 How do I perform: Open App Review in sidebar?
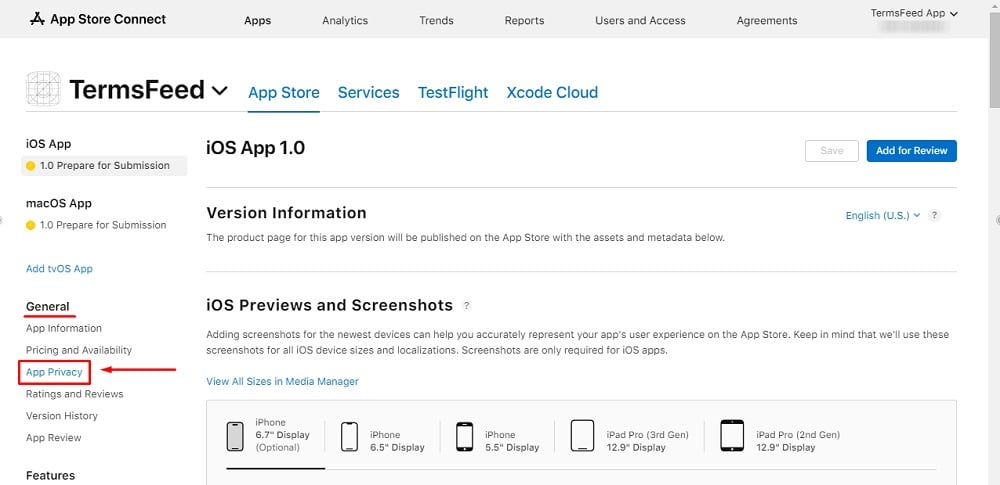coord(54,437)
